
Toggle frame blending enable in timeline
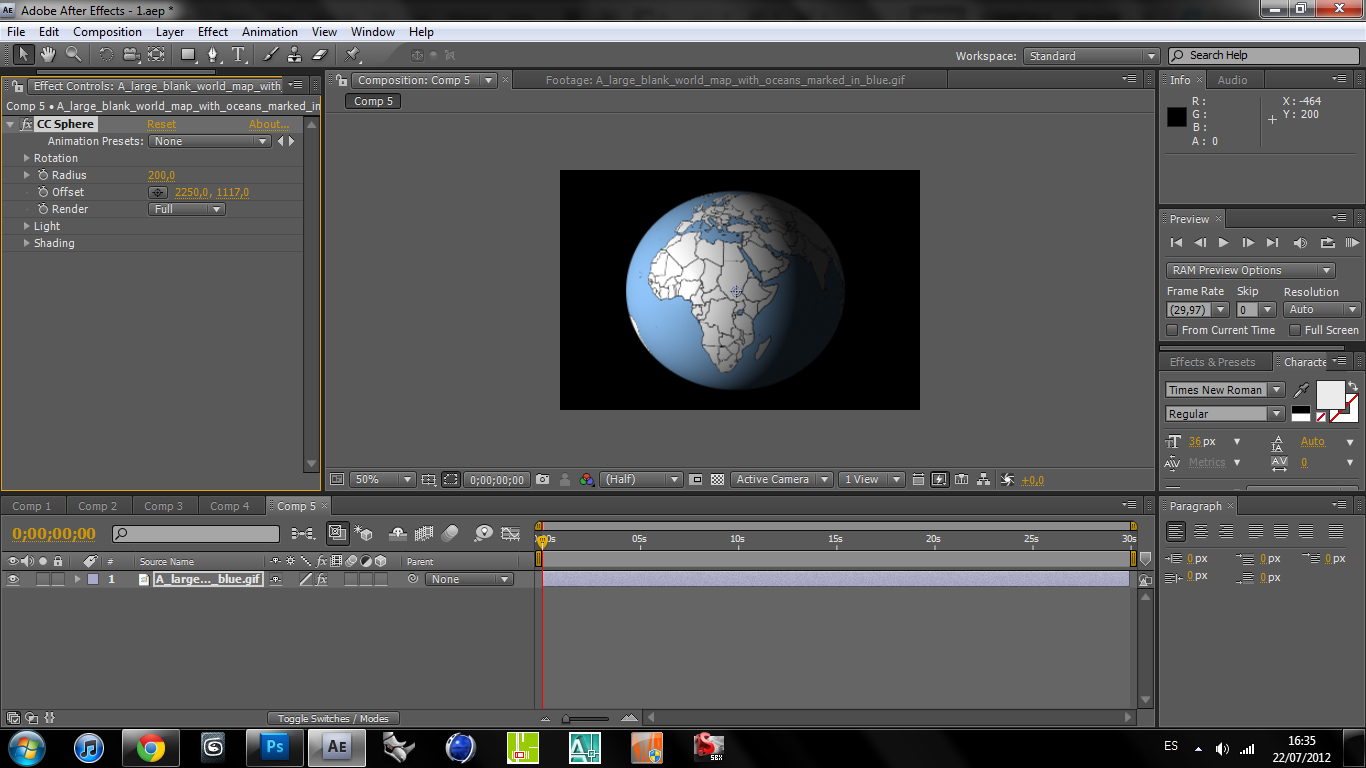click(x=424, y=534)
